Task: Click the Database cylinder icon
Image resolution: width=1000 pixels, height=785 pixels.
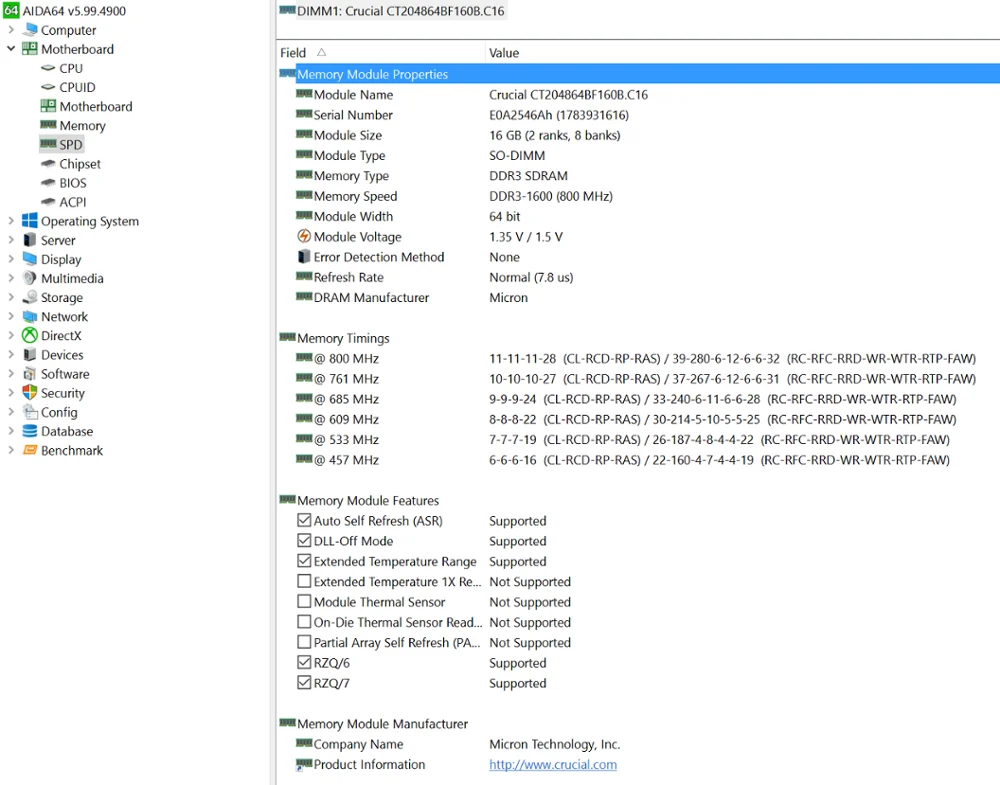Action: pos(29,431)
